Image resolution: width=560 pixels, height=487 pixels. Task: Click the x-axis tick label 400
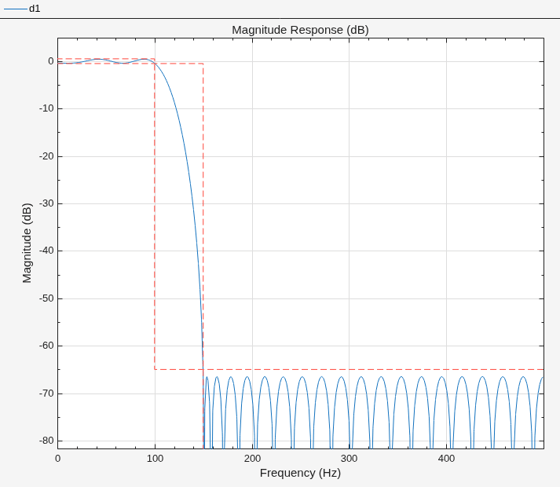pyautogui.click(x=446, y=458)
